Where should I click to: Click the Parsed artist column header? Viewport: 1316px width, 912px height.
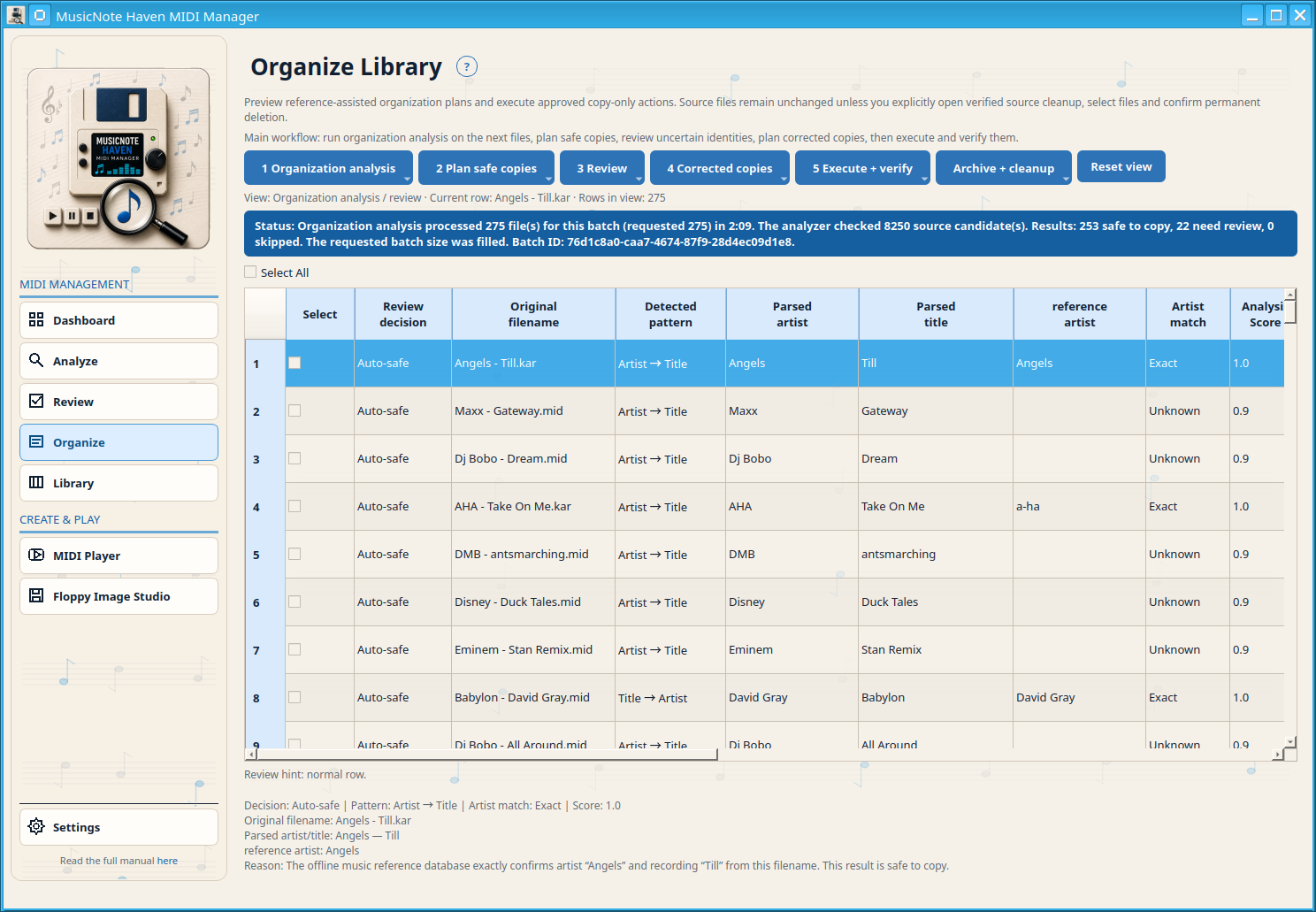(792, 314)
